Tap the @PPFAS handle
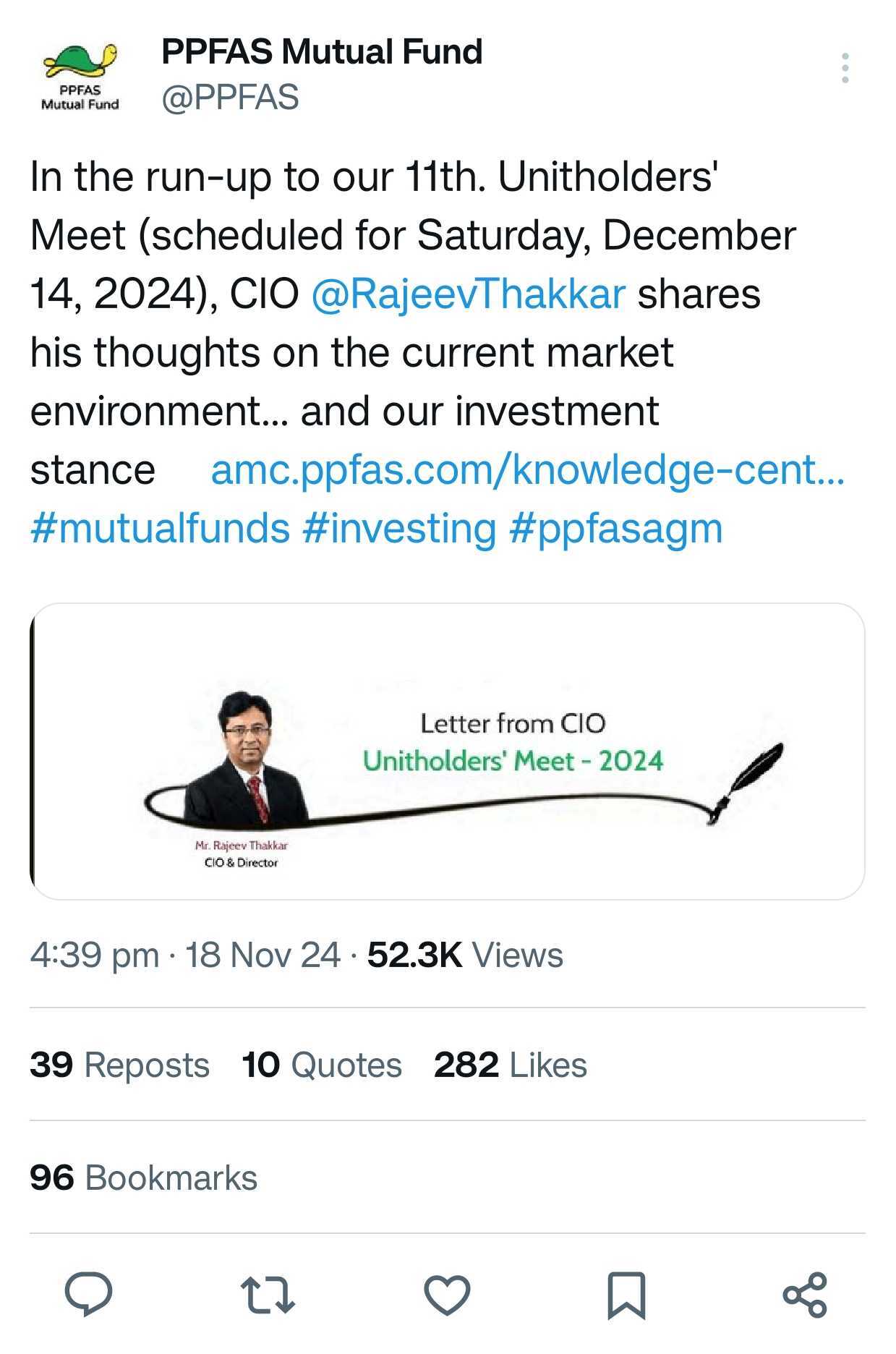Screen dimensions: 896x1354 [x=230, y=98]
